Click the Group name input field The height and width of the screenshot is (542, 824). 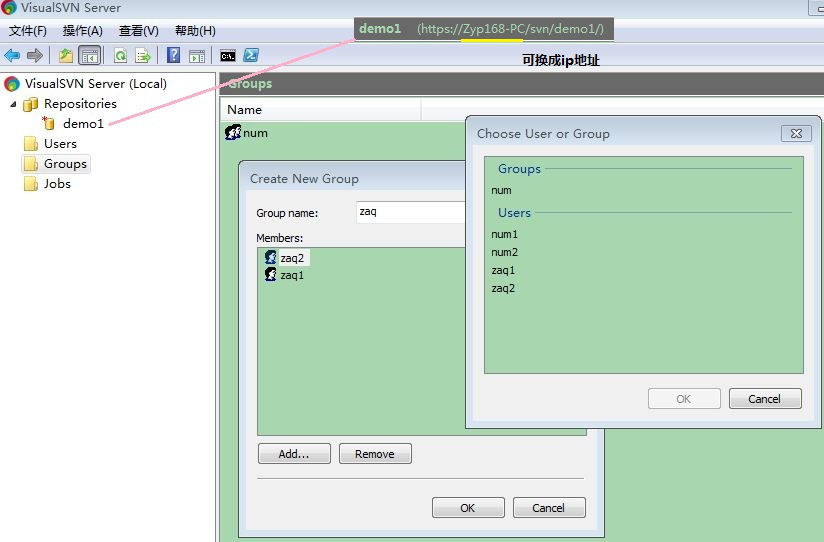click(x=410, y=212)
